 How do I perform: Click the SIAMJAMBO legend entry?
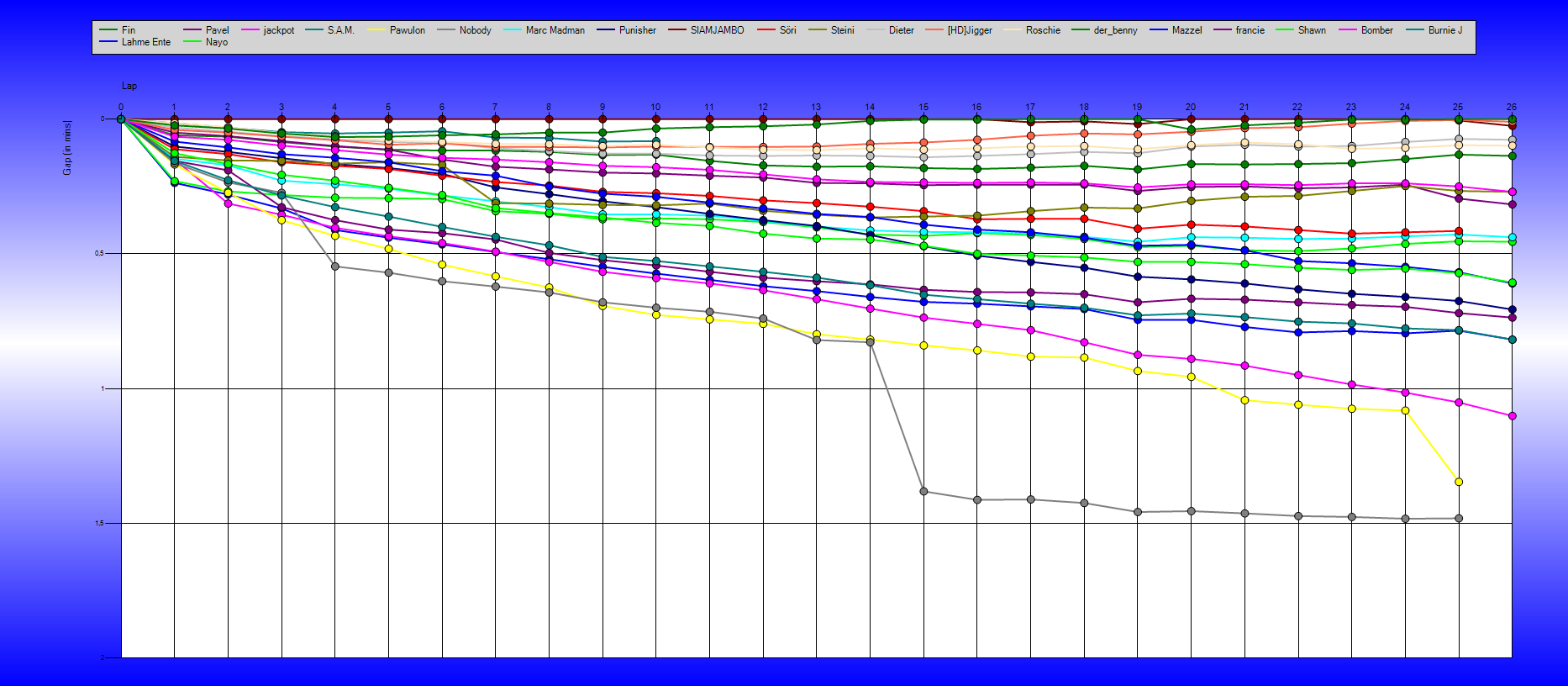click(x=706, y=30)
